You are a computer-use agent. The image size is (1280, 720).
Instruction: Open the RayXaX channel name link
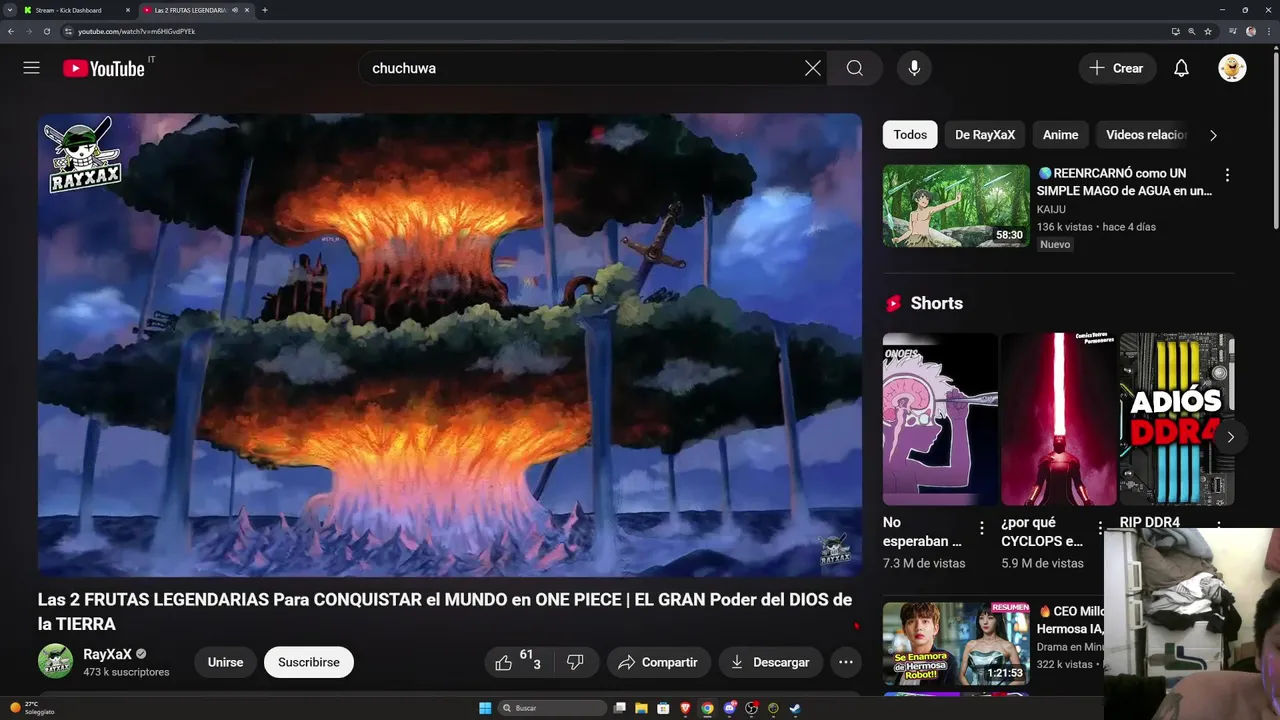107,654
